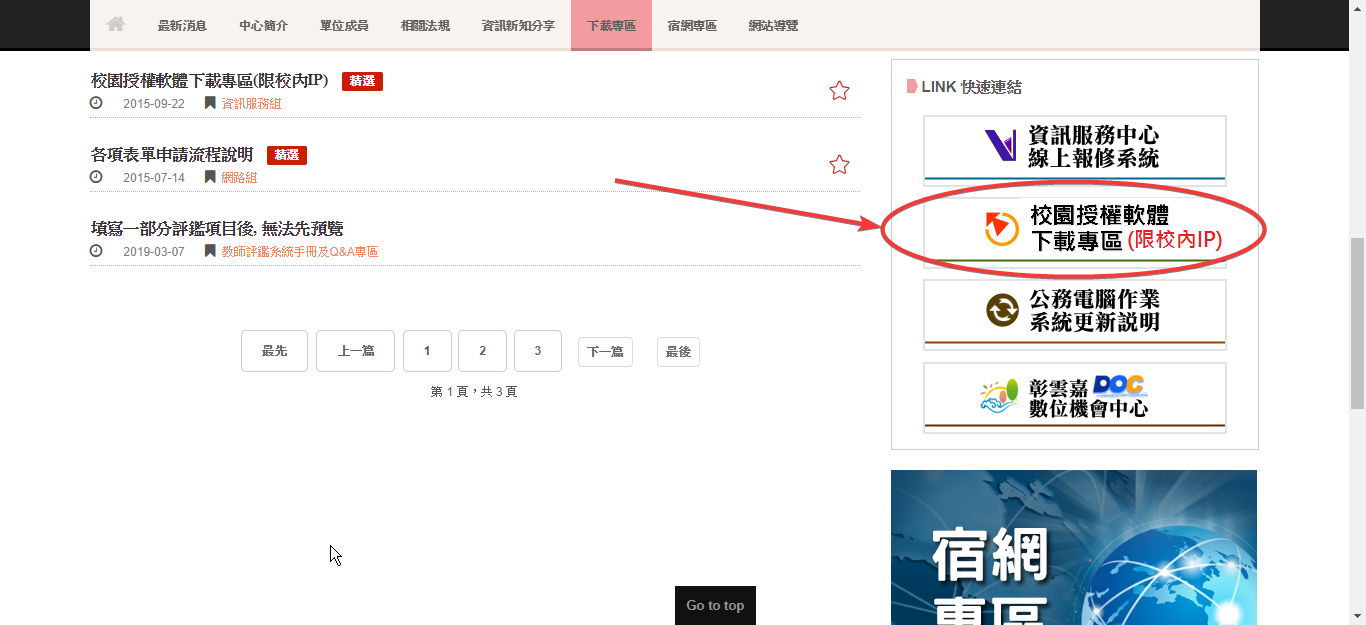Open 相關法規 from the navigation bar
This screenshot has width=1366, height=625.
pos(425,25)
